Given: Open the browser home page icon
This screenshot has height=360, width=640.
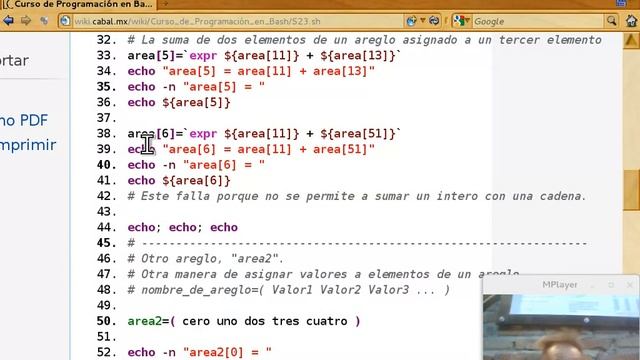Looking at the screenshot, I should click(631, 21).
